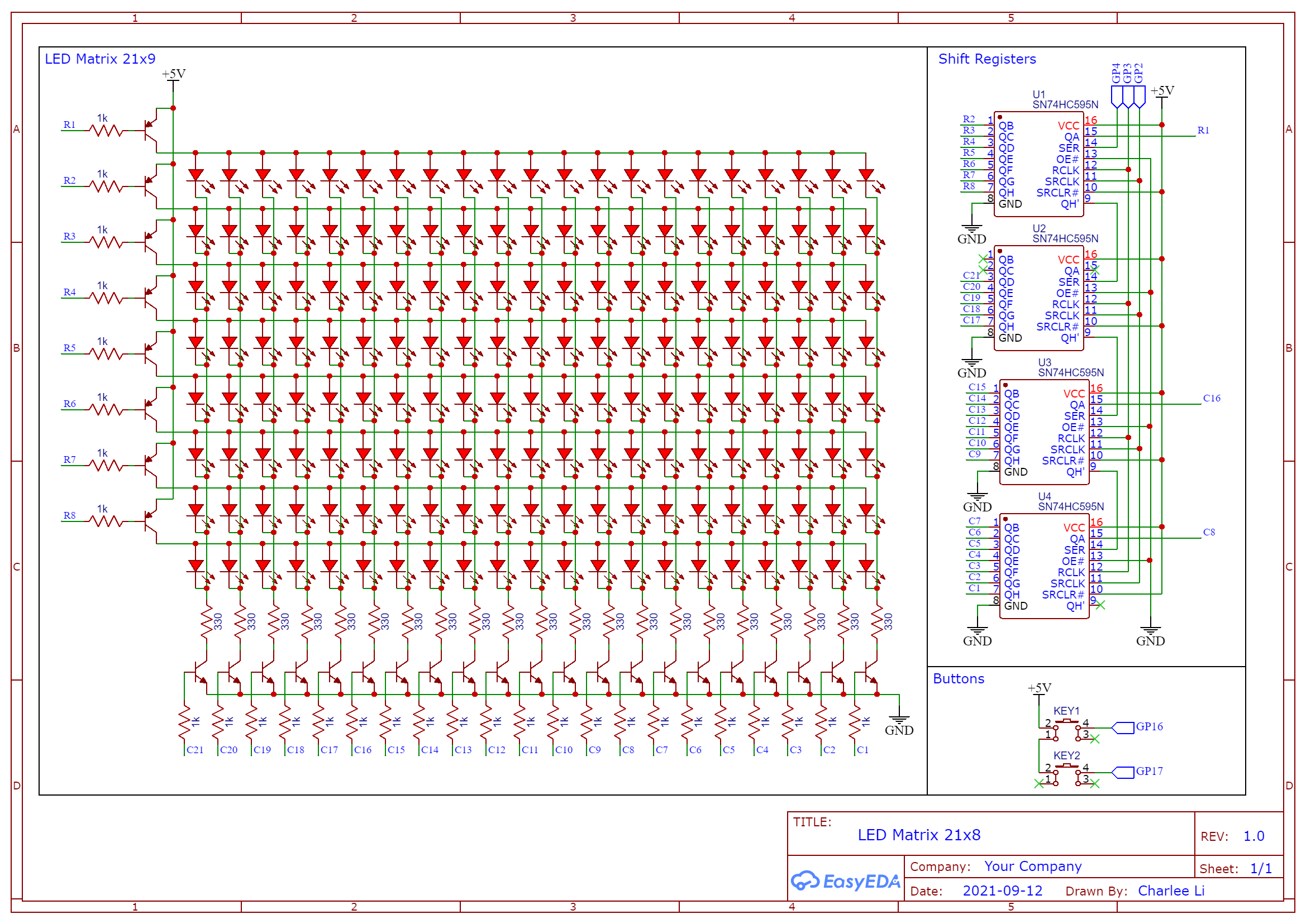Image resolution: width=1306 pixels, height=924 pixels.
Task: Select net label R1 beside U1 pin 15
Action: click(x=1203, y=130)
